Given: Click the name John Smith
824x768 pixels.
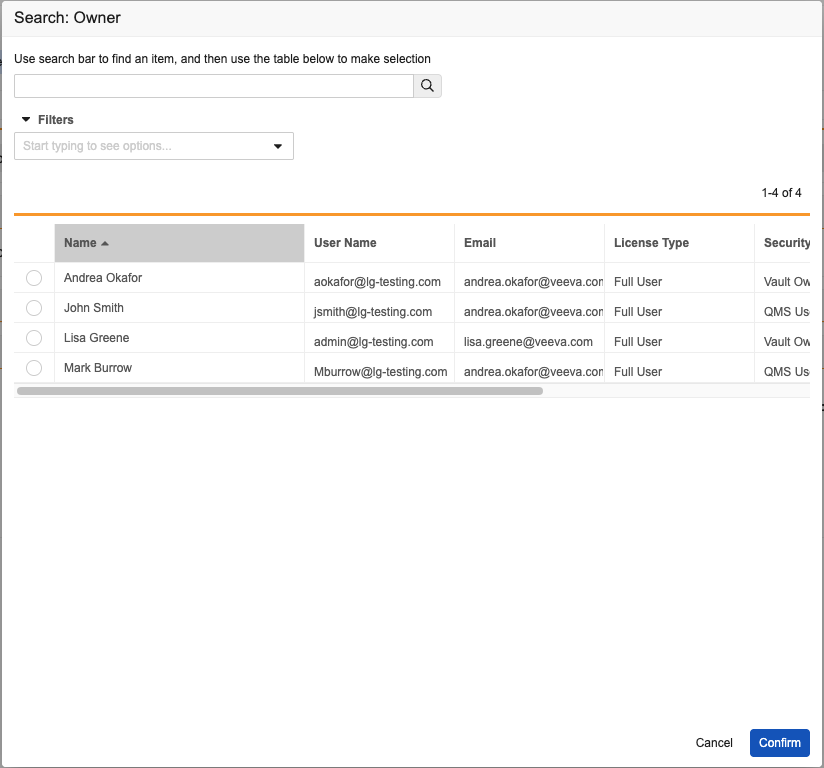Looking at the screenshot, I should (x=94, y=308).
